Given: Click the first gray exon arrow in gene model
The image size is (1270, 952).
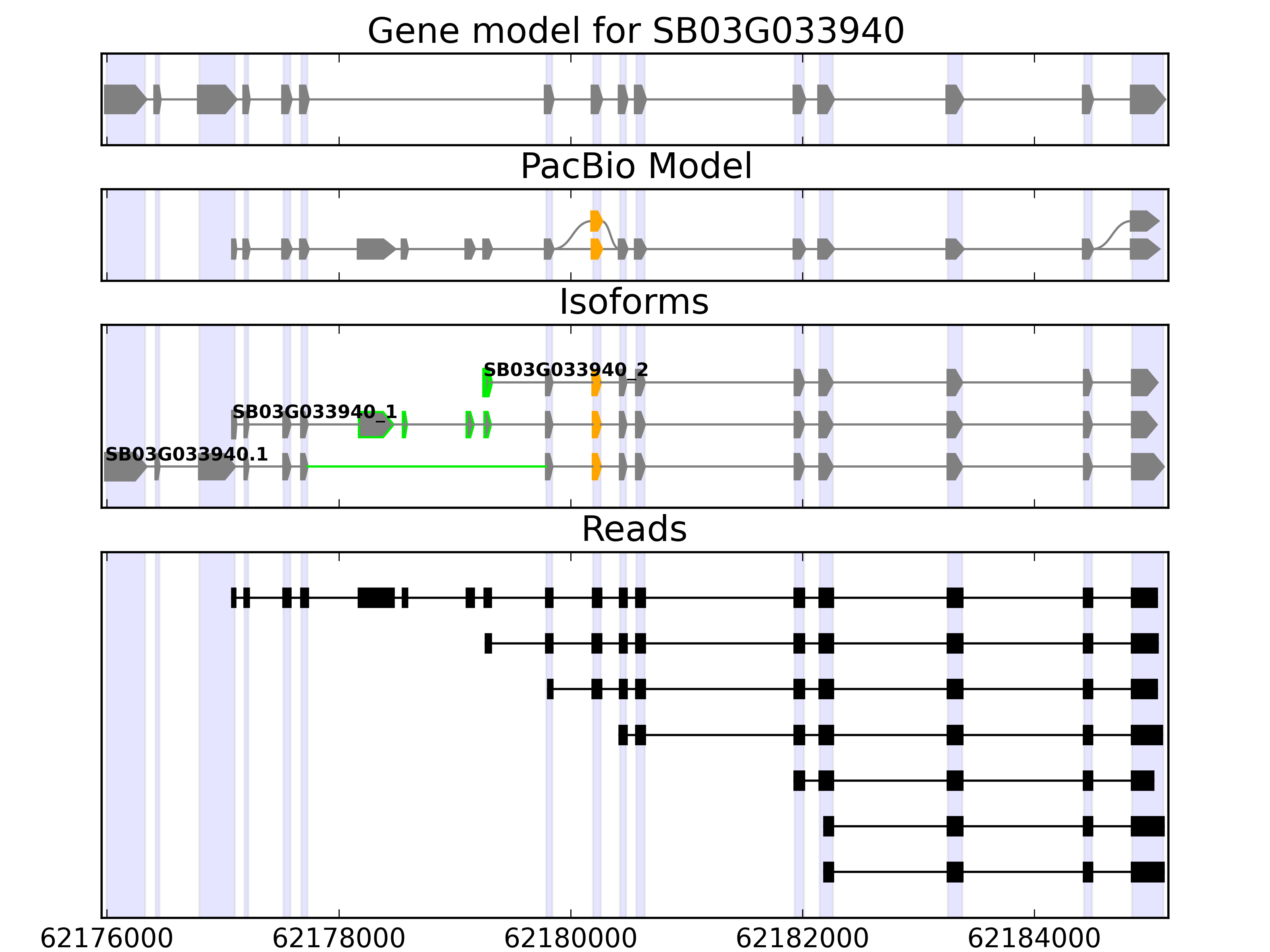Looking at the screenshot, I should (123, 99).
